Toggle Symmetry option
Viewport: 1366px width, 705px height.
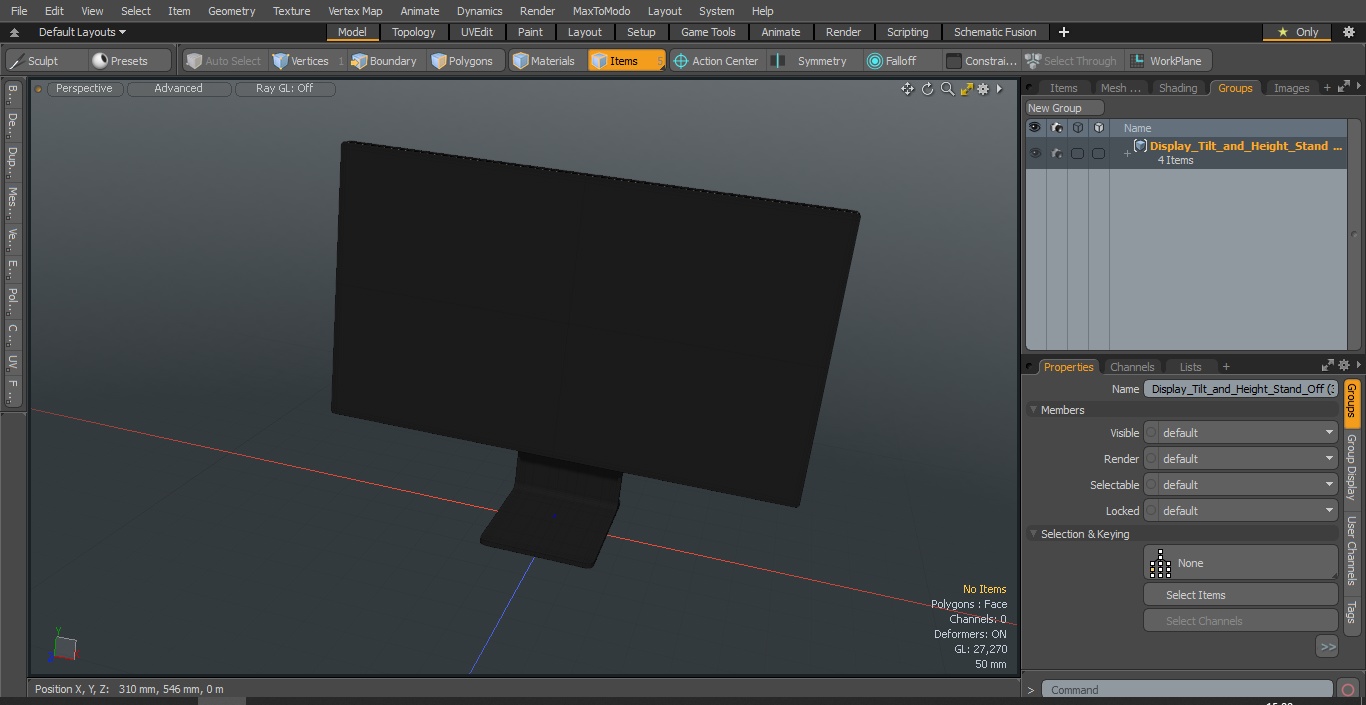[812, 61]
